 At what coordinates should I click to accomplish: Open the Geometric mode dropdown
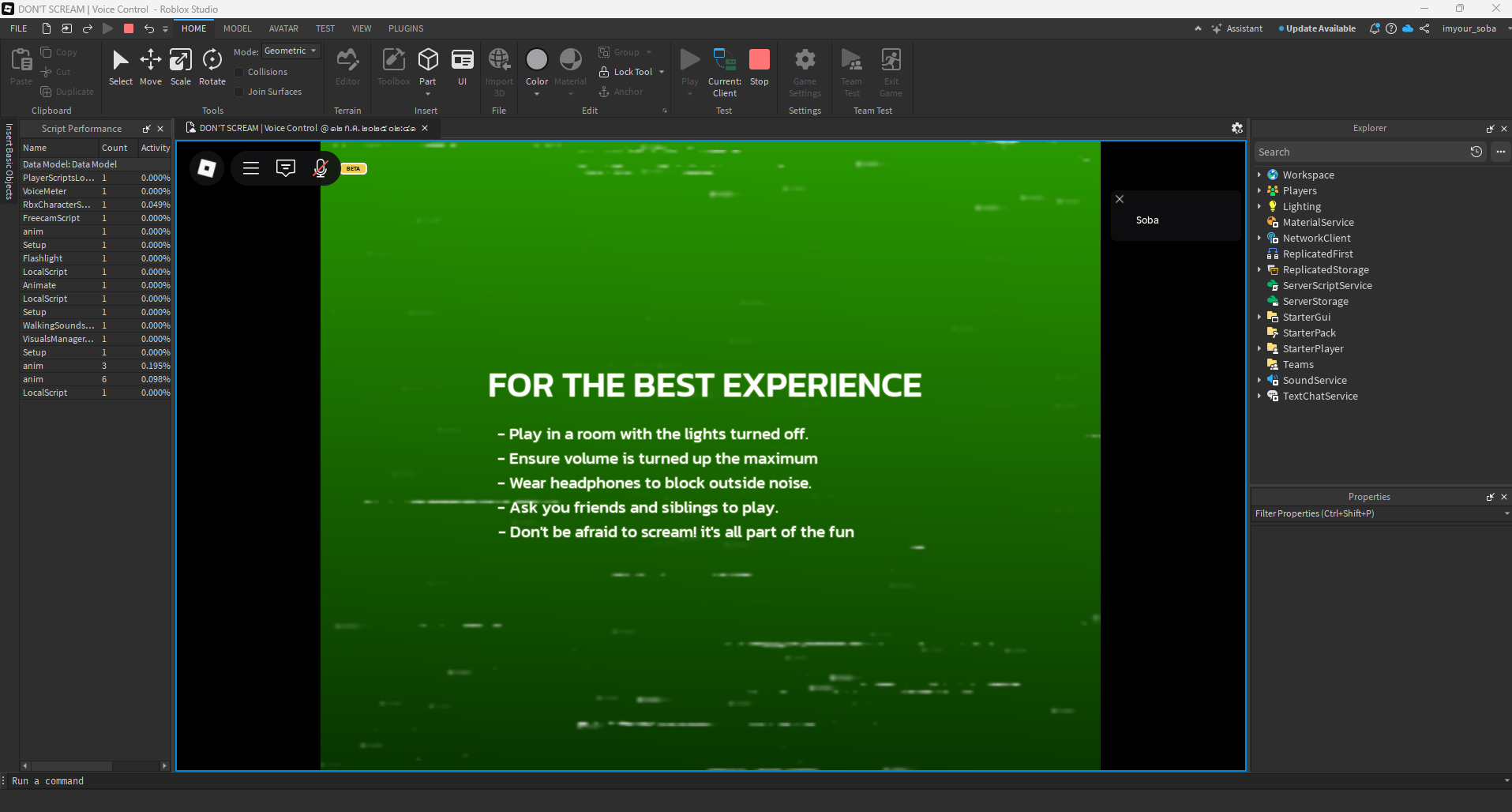pos(291,51)
